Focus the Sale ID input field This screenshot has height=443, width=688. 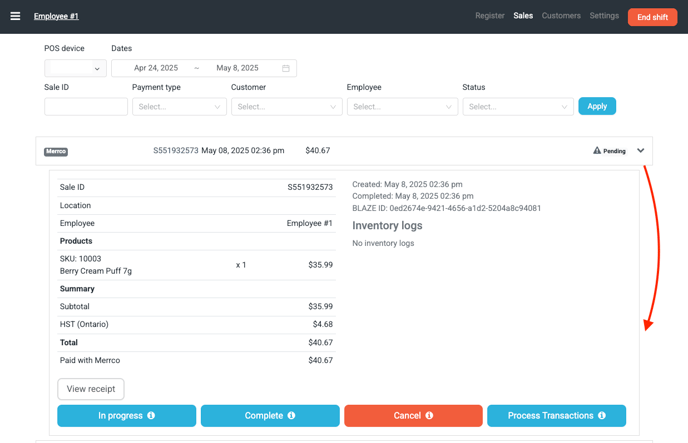tap(86, 106)
